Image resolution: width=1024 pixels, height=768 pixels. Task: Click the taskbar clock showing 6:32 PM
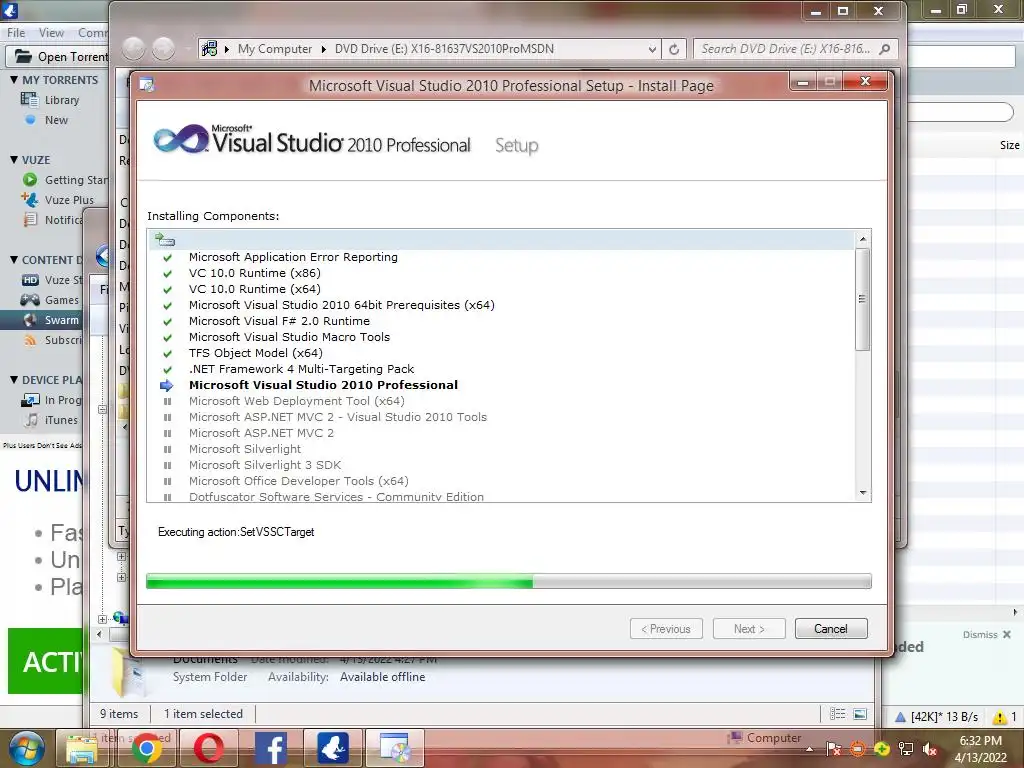click(980, 749)
